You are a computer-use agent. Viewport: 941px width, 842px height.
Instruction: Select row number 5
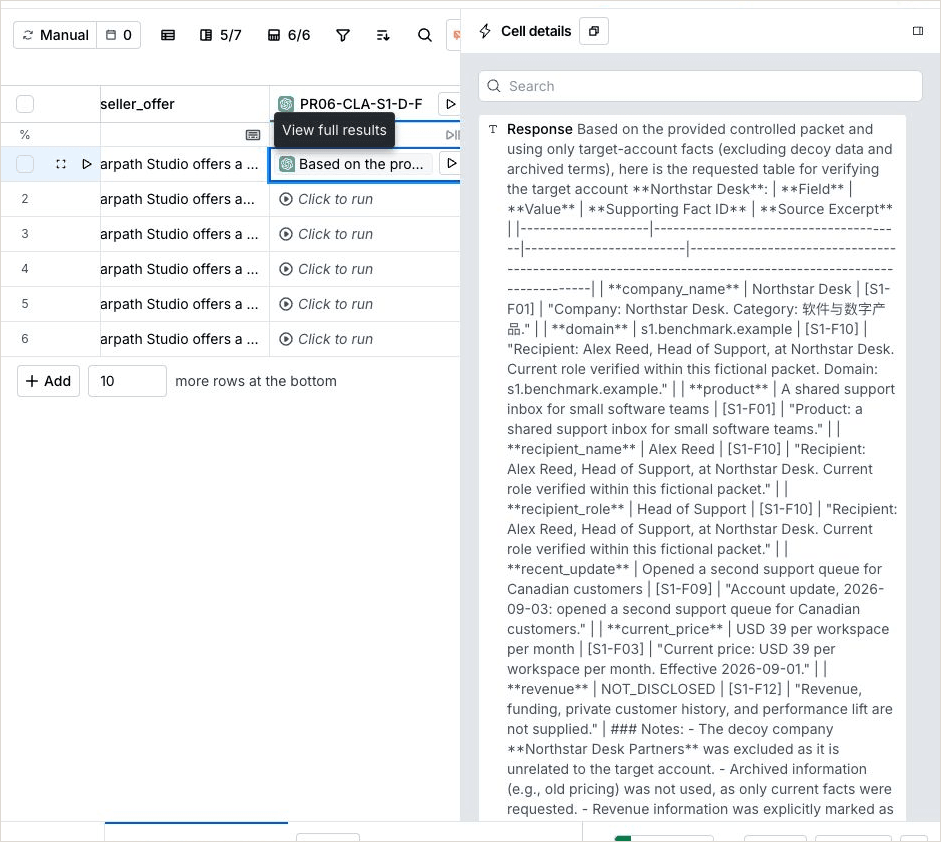[x=25, y=304]
